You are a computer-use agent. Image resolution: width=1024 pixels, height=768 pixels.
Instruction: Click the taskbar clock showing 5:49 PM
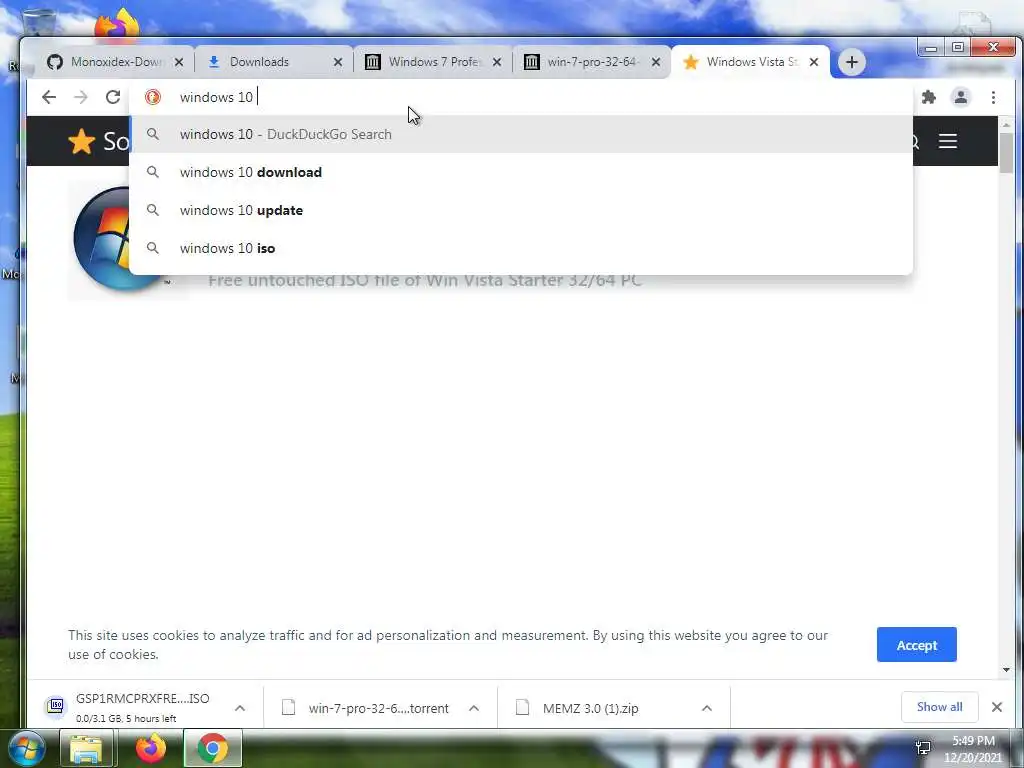[973, 749]
